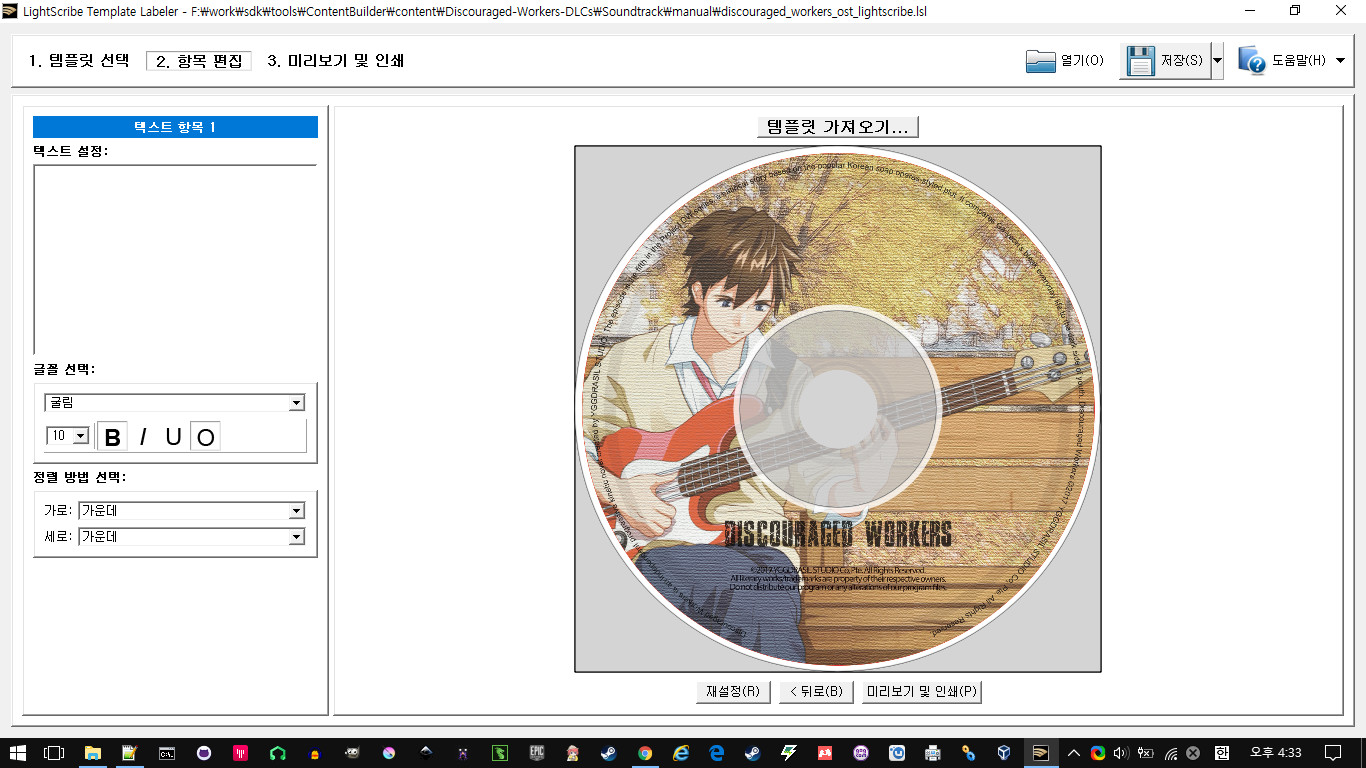Image resolution: width=1366 pixels, height=768 pixels.
Task: Select step 2. 항목 편집 tab
Action: [x=199, y=61]
